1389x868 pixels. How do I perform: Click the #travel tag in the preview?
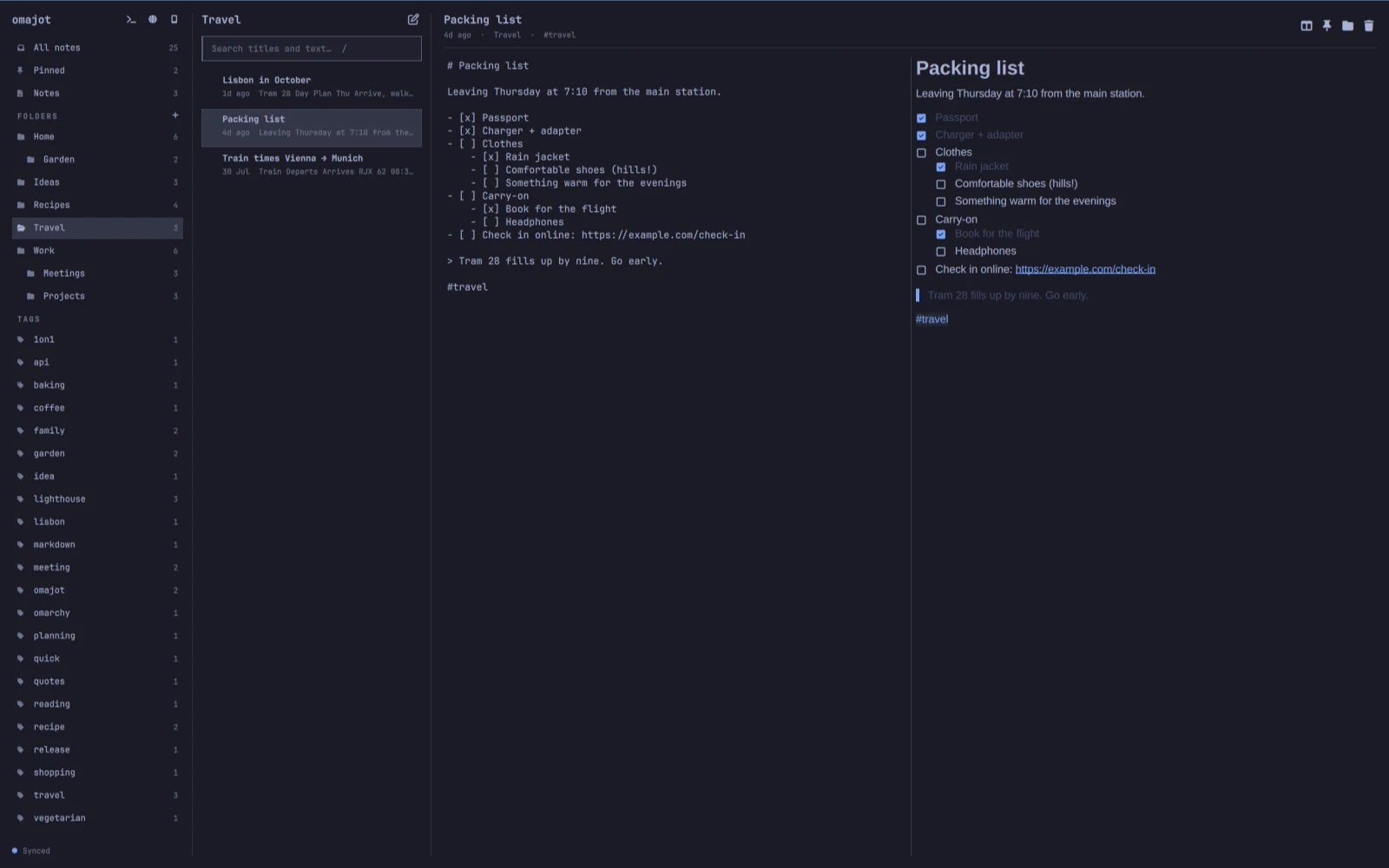[931, 319]
